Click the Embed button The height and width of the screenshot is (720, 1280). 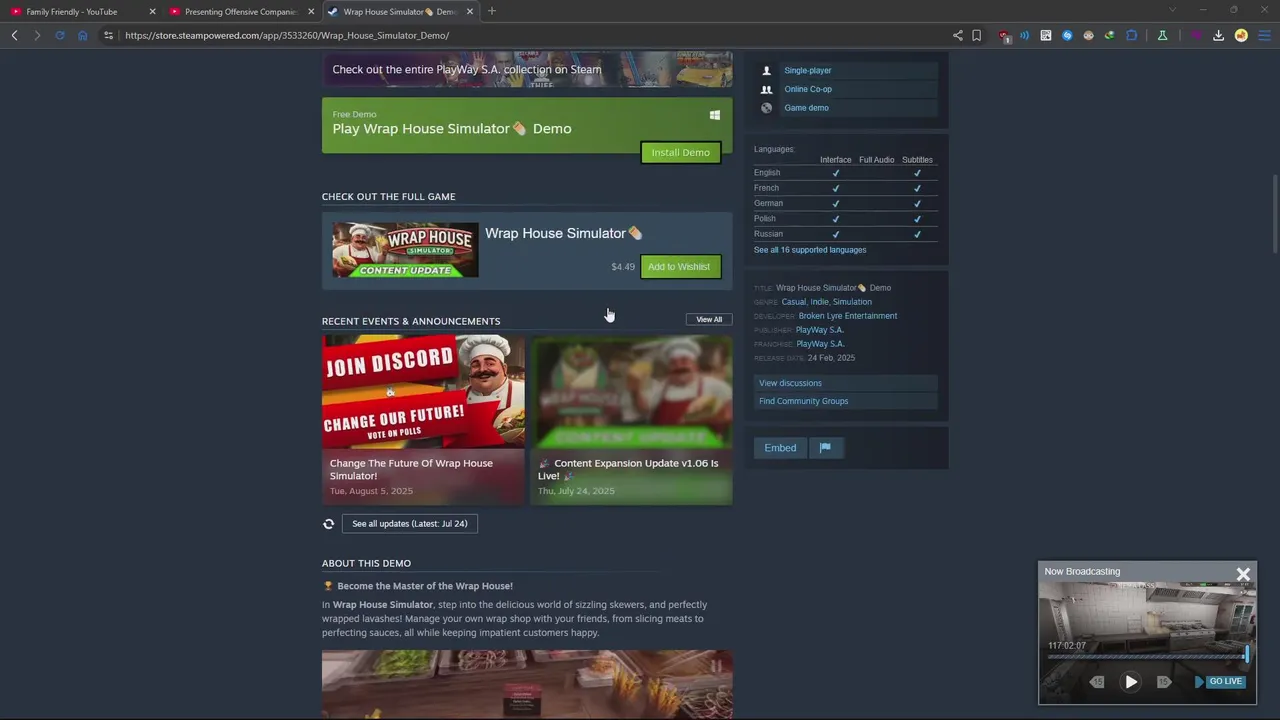click(x=780, y=448)
